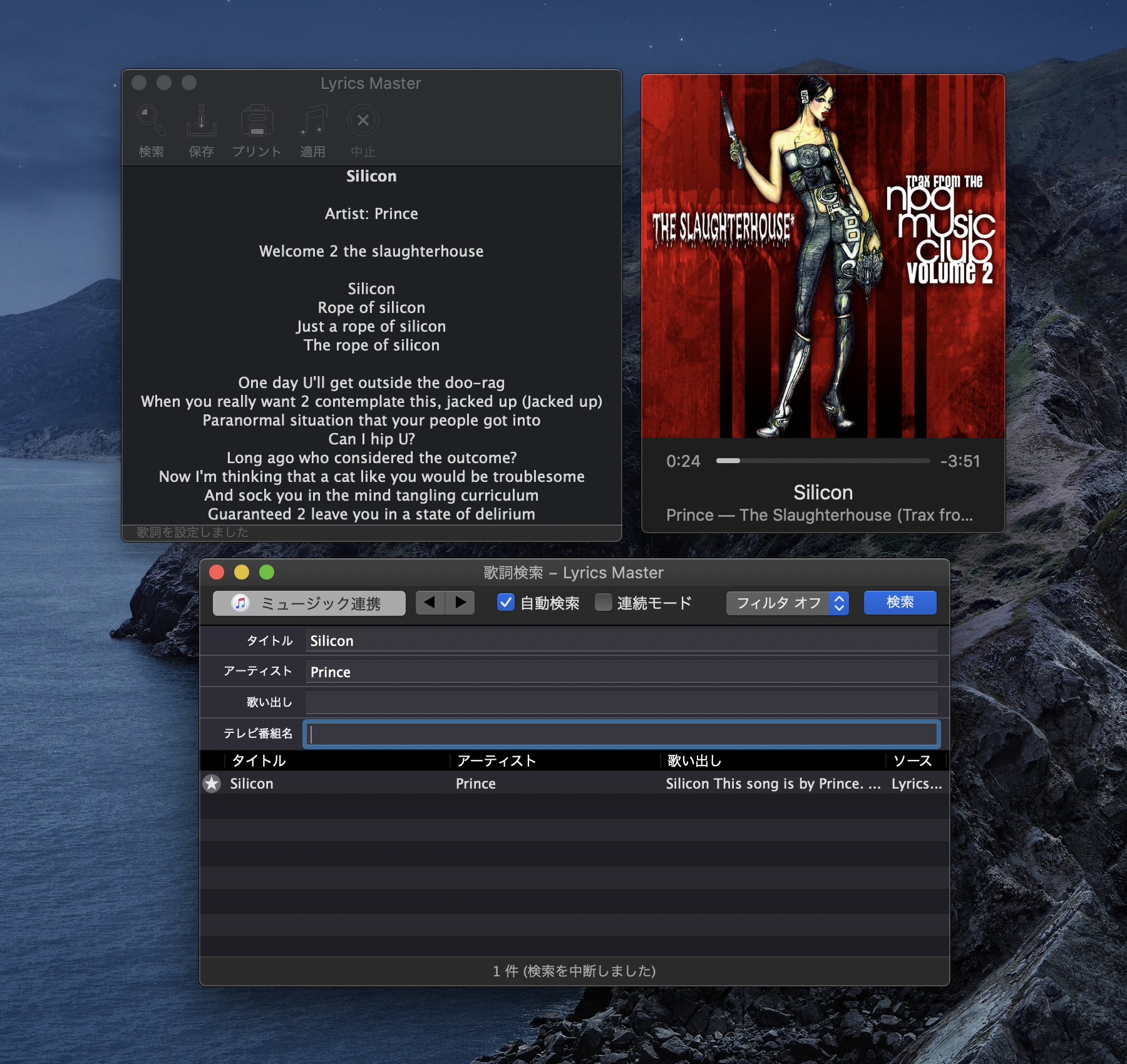Go to next track with right arrow

(460, 603)
